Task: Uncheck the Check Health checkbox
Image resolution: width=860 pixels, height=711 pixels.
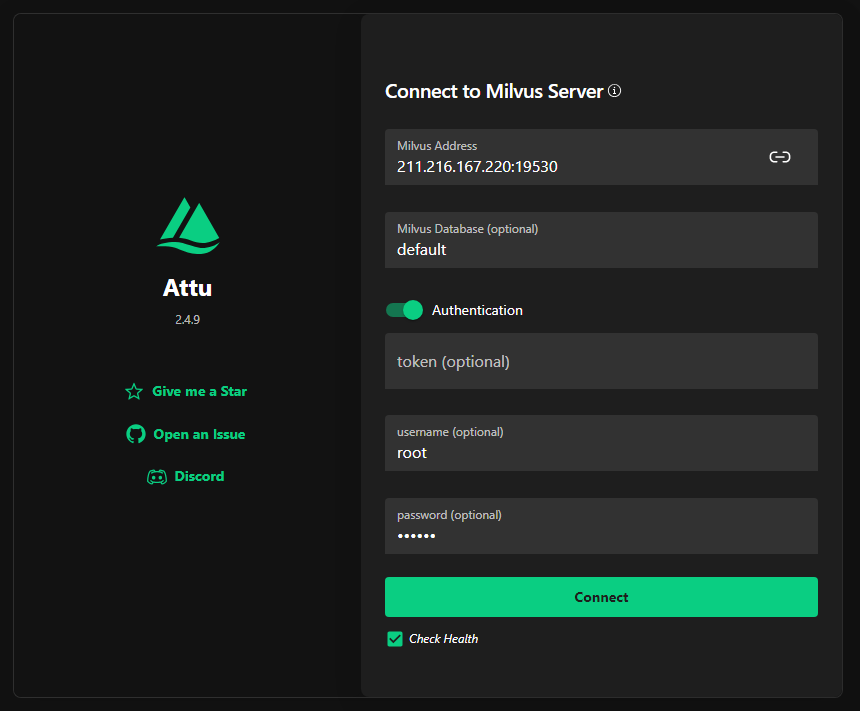Action: [395, 639]
